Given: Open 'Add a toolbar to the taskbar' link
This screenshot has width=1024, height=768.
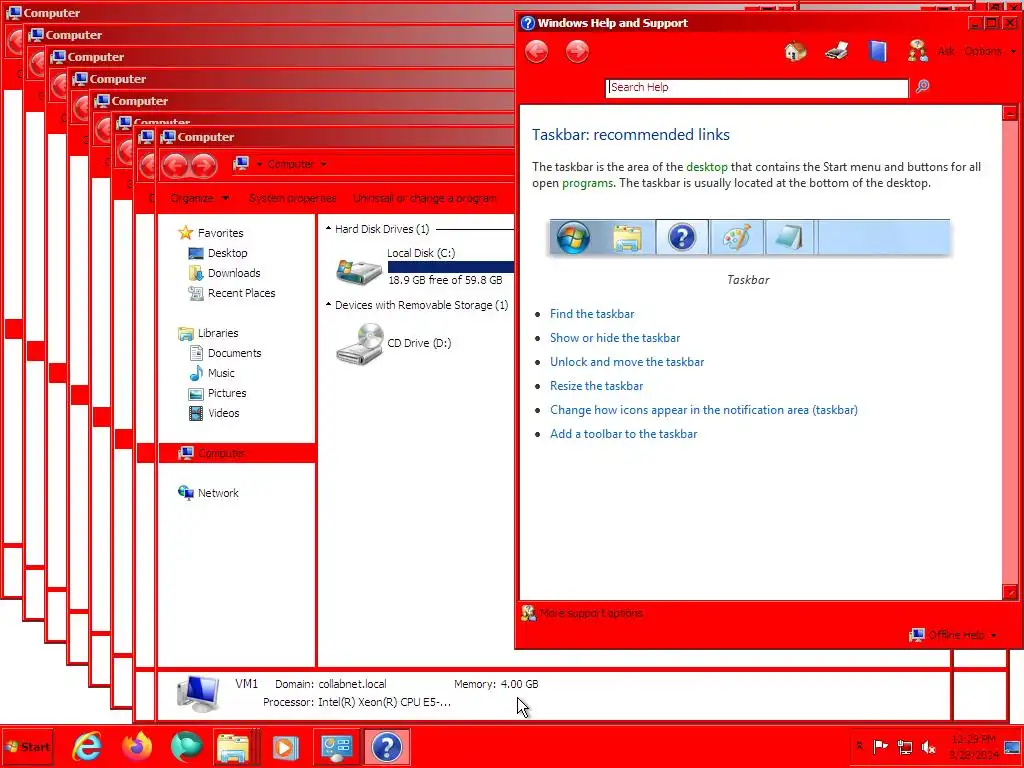Looking at the screenshot, I should (x=624, y=434).
